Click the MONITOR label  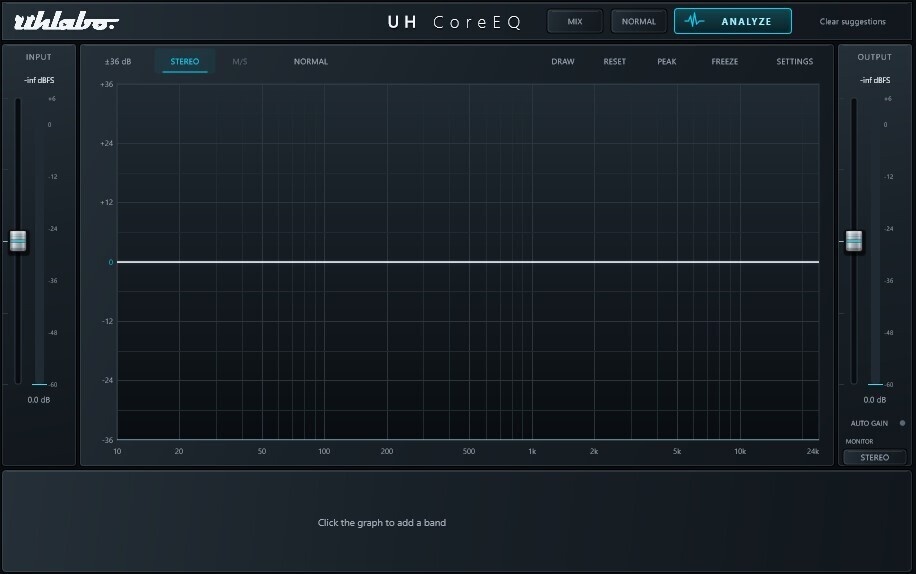(x=859, y=441)
